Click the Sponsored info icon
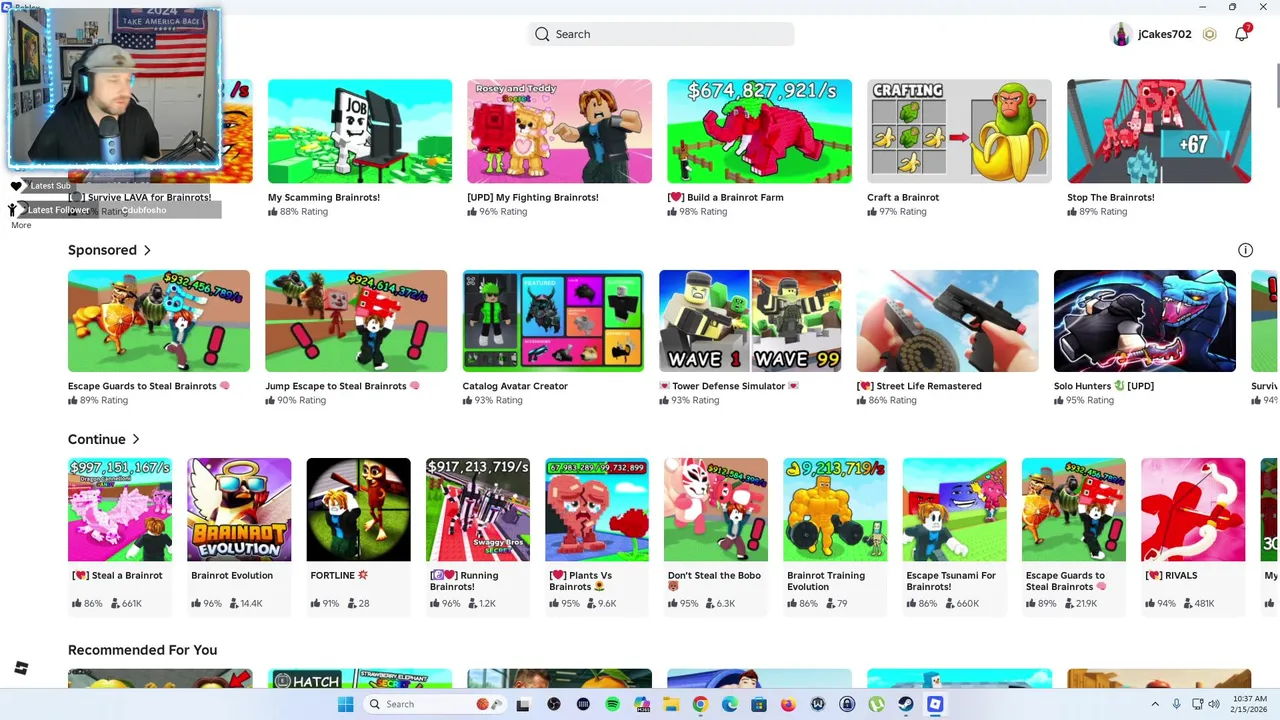Image resolution: width=1280 pixels, height=720 pixels. click(x=1245, y=250)
